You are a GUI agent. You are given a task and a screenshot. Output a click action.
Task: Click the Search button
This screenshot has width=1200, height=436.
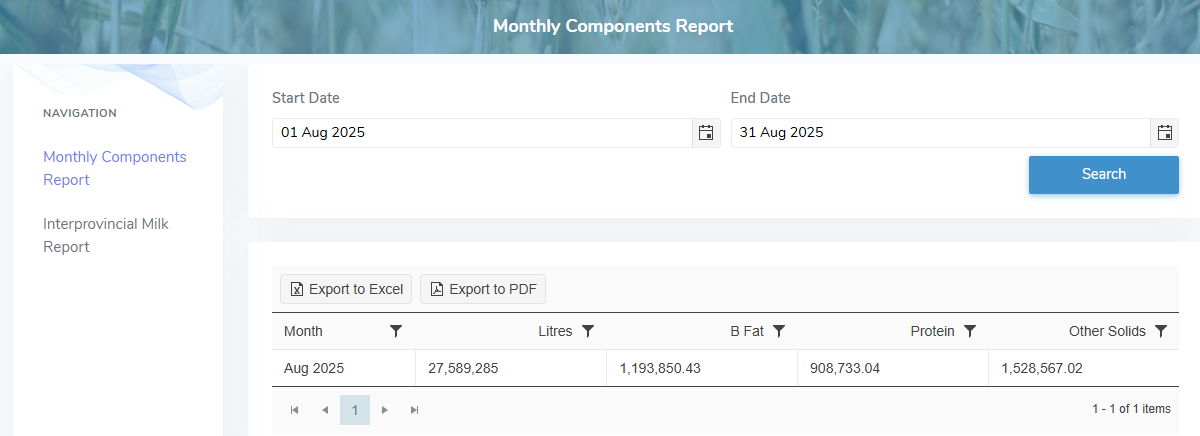(x=1103, y=174)
